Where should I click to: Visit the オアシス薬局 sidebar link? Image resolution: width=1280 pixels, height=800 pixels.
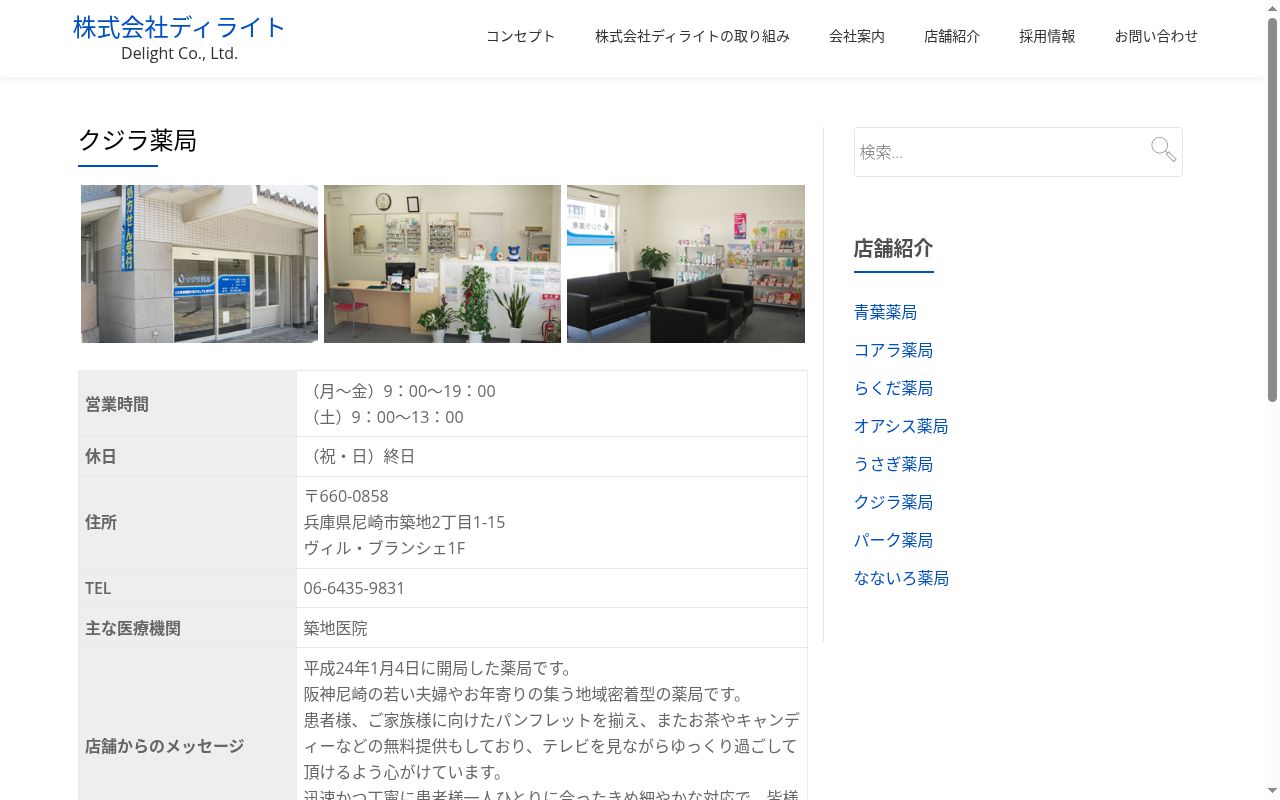[x=901, y=426]
